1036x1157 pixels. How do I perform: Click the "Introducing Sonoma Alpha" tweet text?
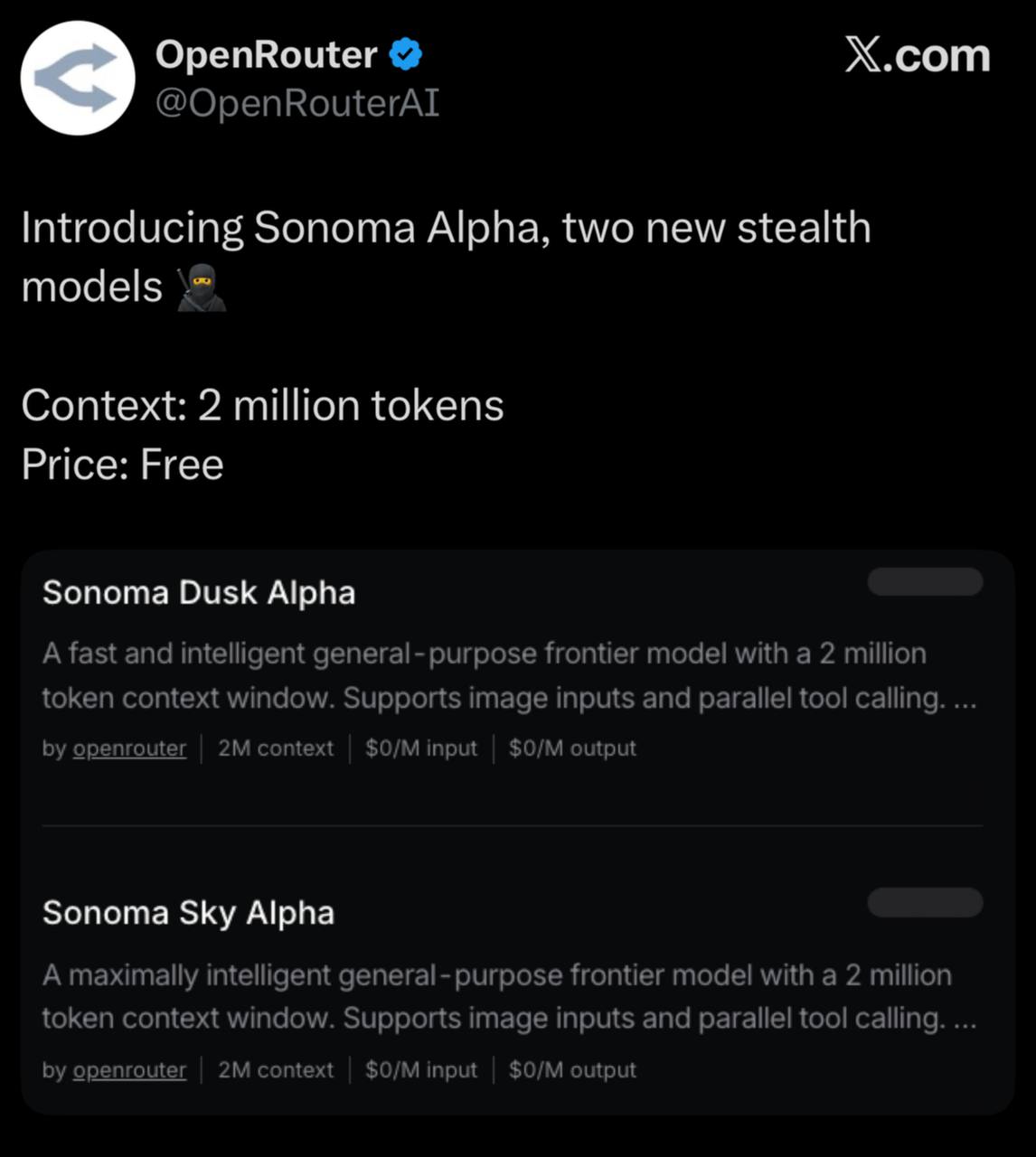click(446, 228)
